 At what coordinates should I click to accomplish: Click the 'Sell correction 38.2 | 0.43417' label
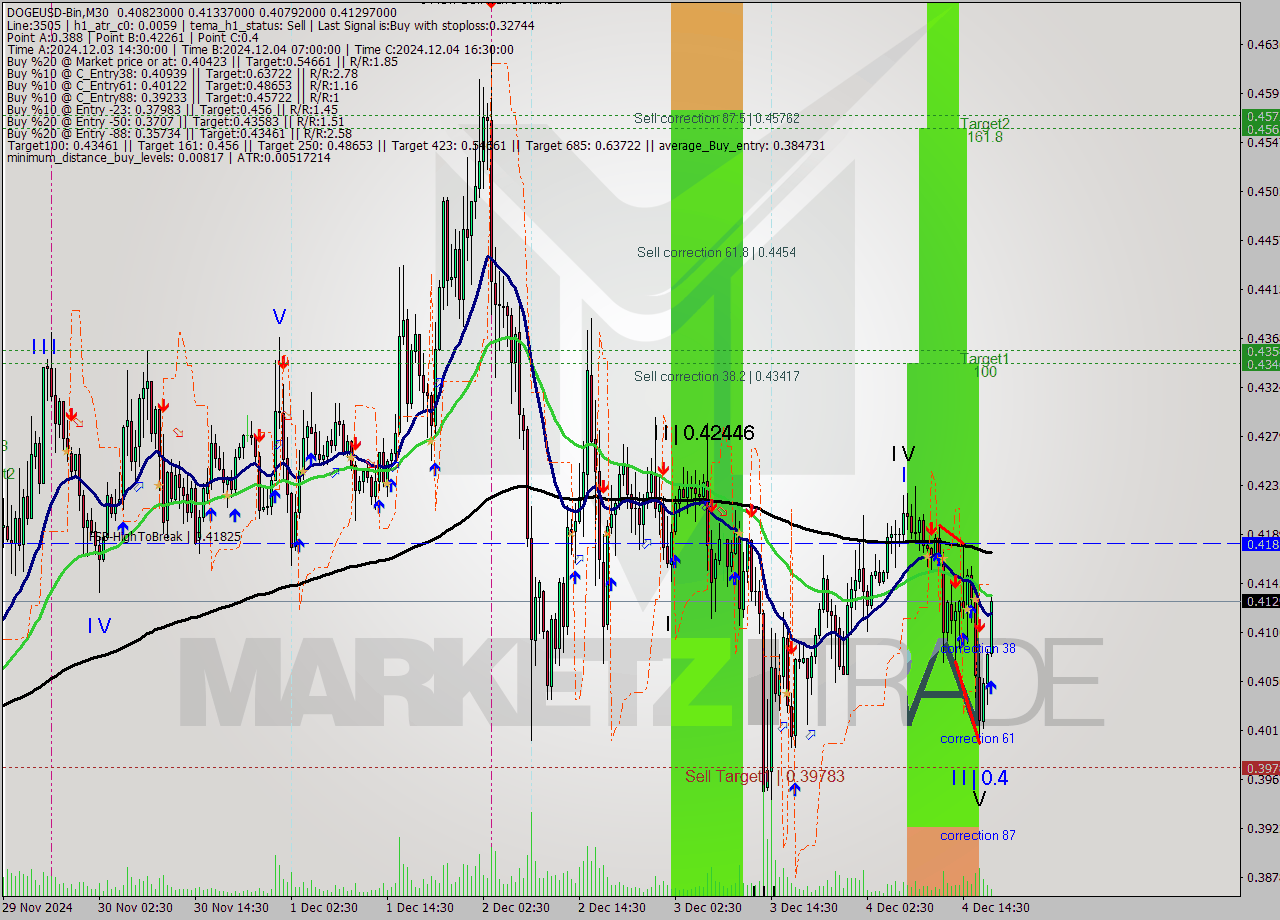(716, 376)
